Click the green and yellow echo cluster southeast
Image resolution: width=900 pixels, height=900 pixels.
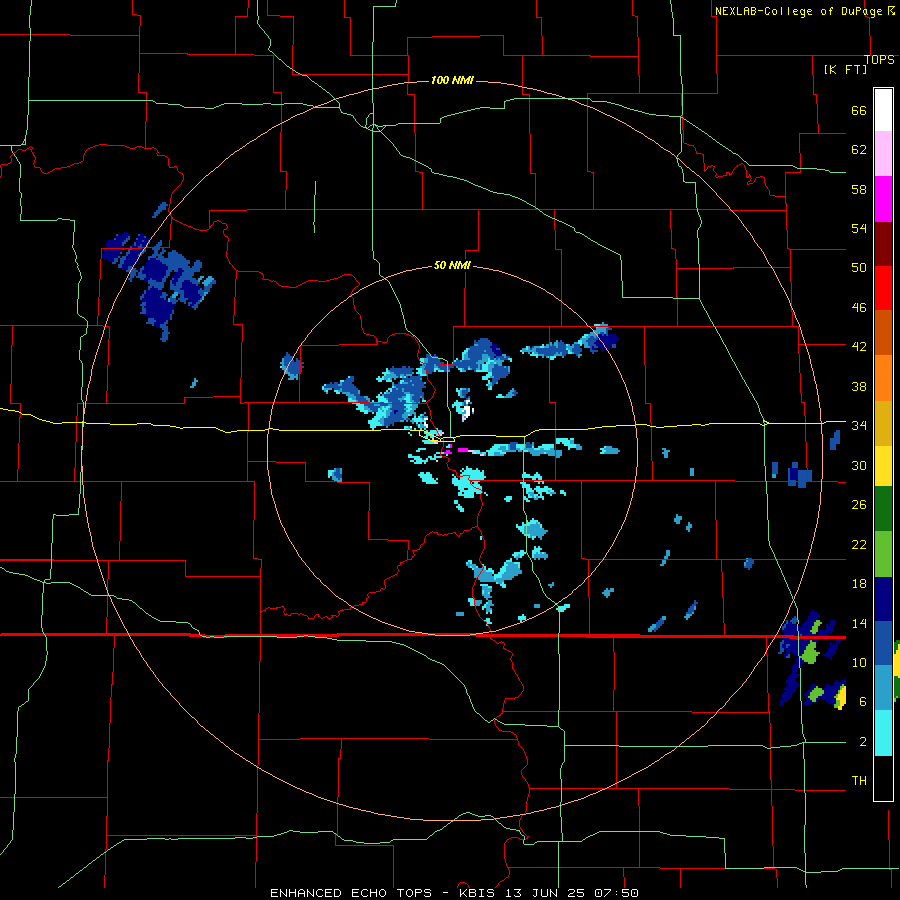813,660
